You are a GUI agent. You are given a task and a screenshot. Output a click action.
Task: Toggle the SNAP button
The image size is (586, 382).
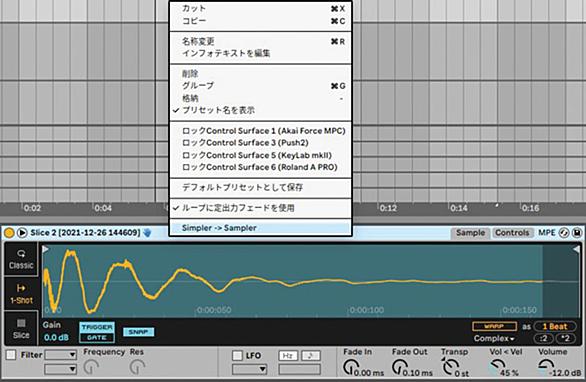pyautogui.click(x=138, y=332)
